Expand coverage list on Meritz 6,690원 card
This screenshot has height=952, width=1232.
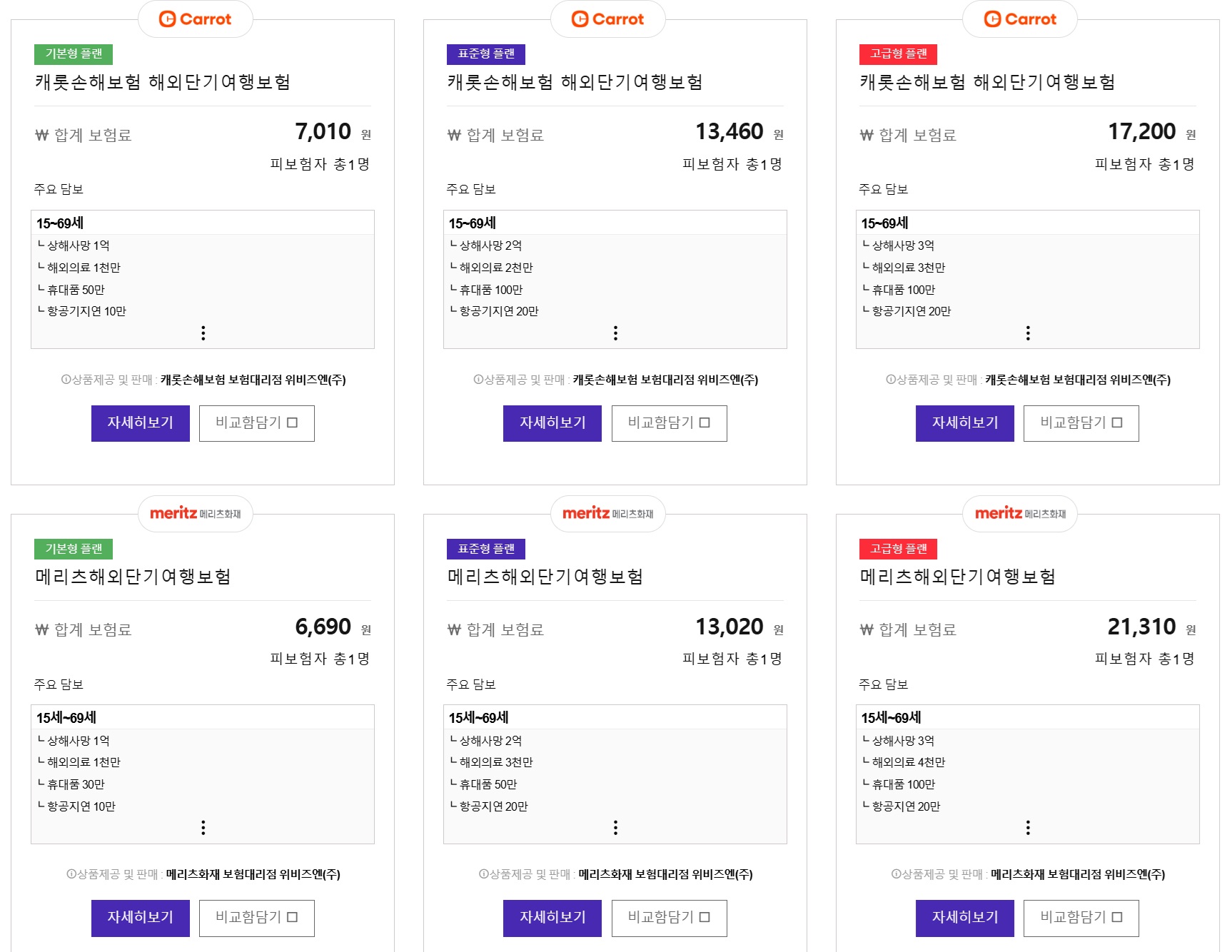[x=203, y=828]
